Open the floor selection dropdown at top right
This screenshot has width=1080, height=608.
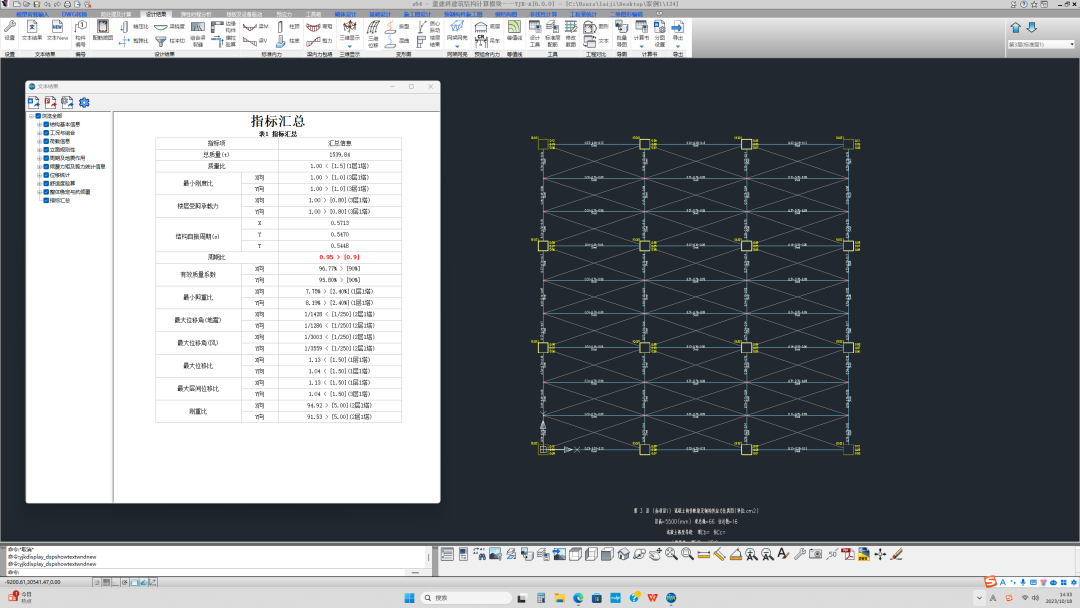tap(1041, 45)
